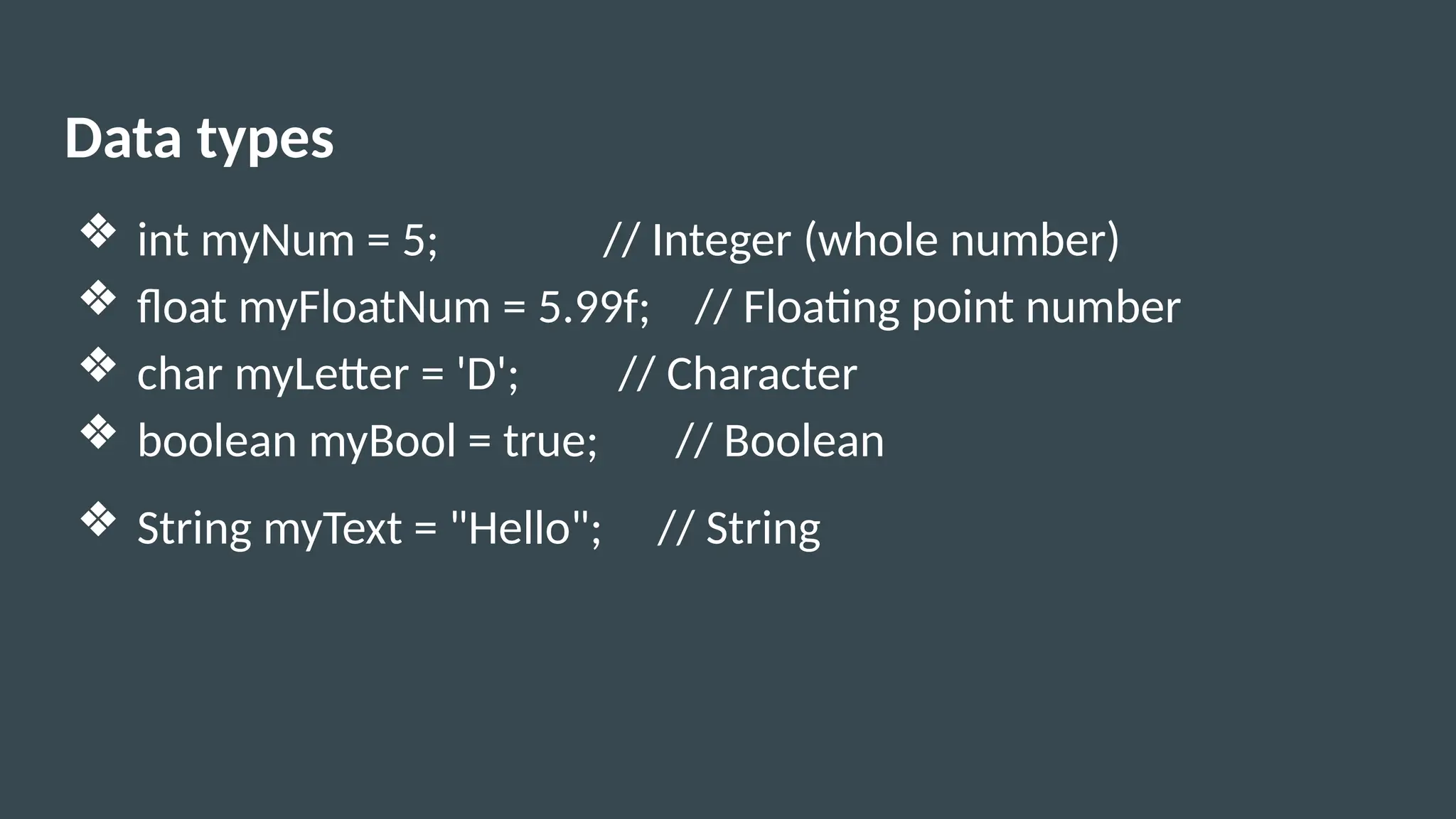The width and height of the screenshot is (1456, 819).
Task: Click the '// Integer (whole number)' comment
Action: click(x=861, y=240)
